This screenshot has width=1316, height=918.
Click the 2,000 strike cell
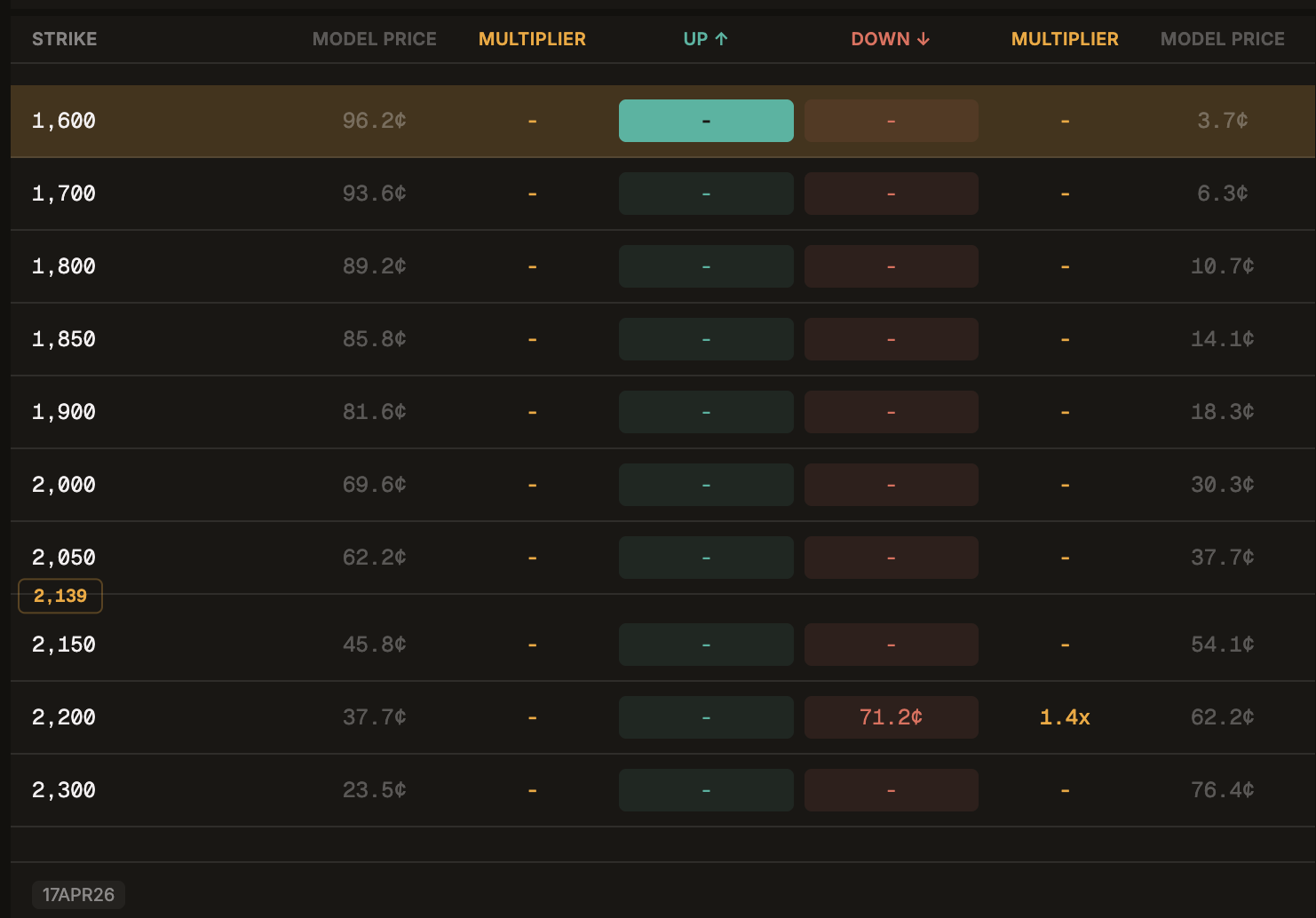(64, 485)
